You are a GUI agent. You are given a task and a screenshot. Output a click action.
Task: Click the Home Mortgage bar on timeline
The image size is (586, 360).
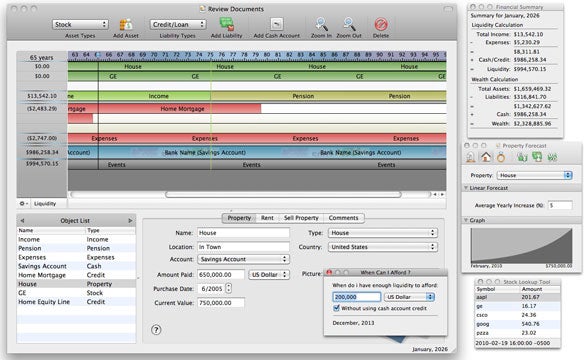click(x=164, y=109)
